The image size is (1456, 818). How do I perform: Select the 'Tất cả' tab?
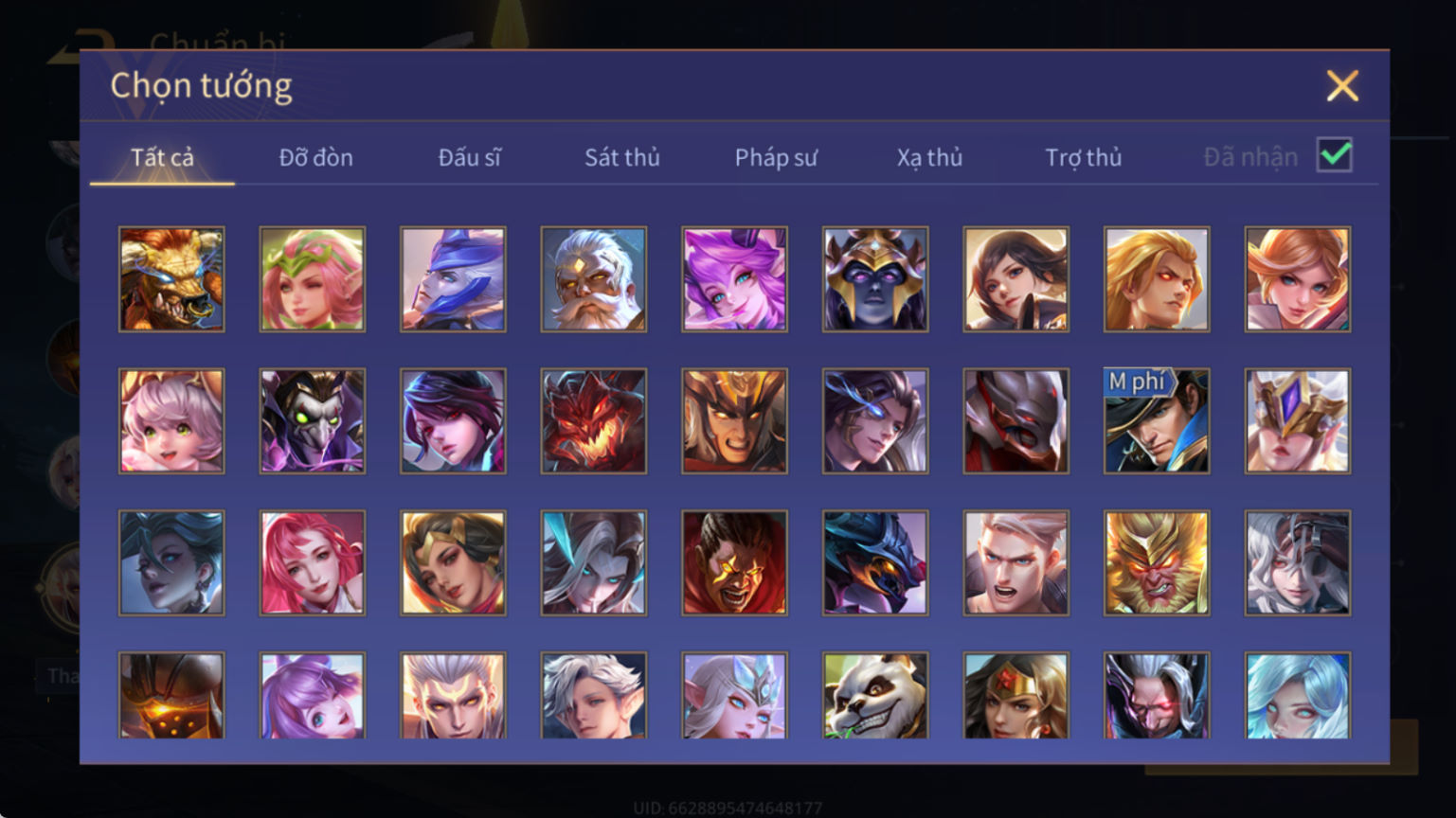pyautogui.click(x=162, y=157)
